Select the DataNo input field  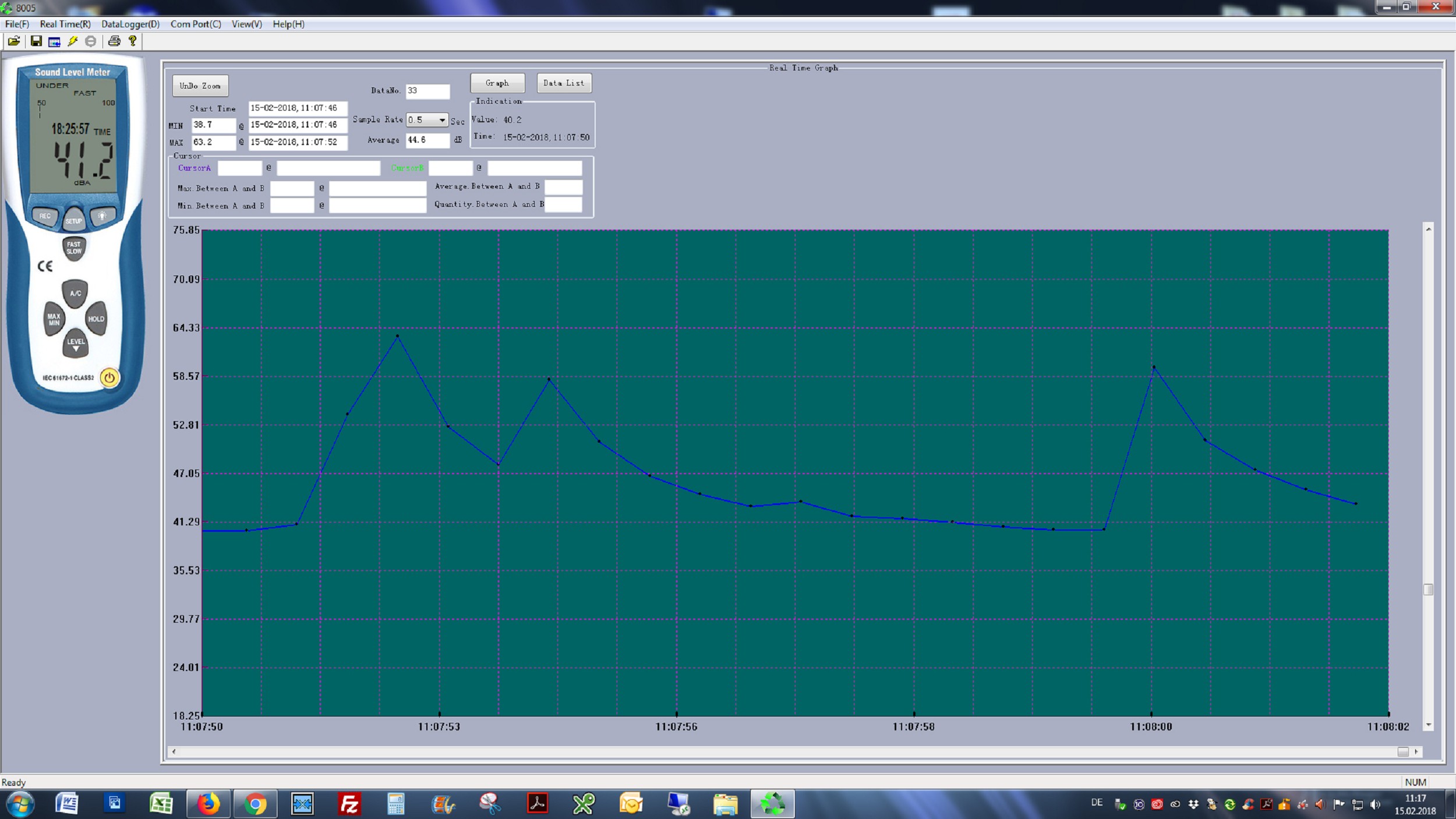tap(428, 90)
